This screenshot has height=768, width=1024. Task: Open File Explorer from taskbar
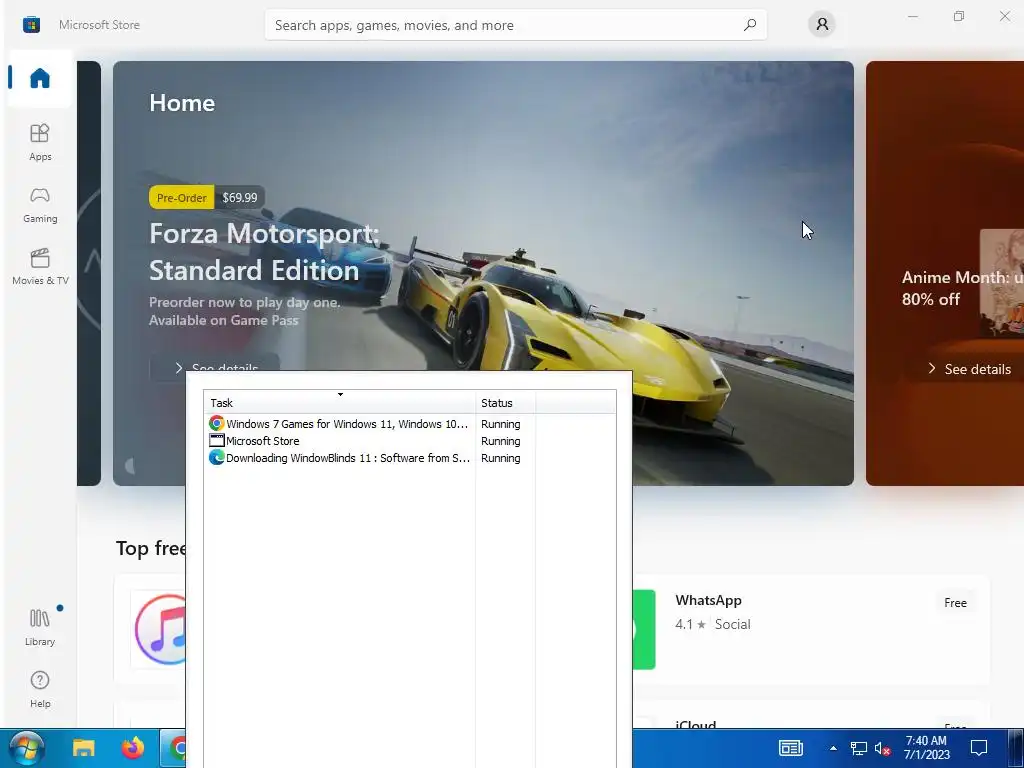point(84,748)
